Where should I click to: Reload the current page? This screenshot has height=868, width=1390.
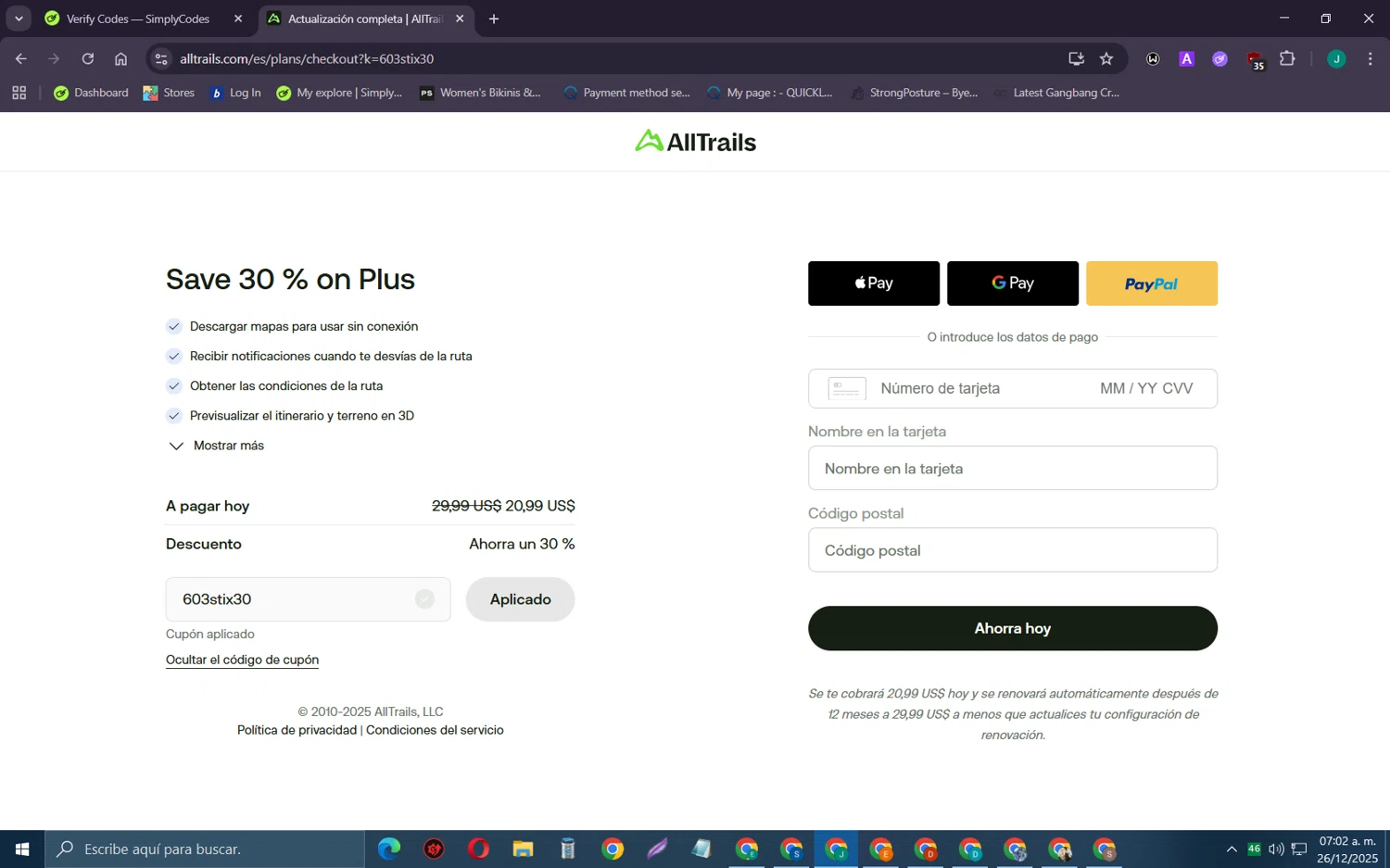(87, 58)
